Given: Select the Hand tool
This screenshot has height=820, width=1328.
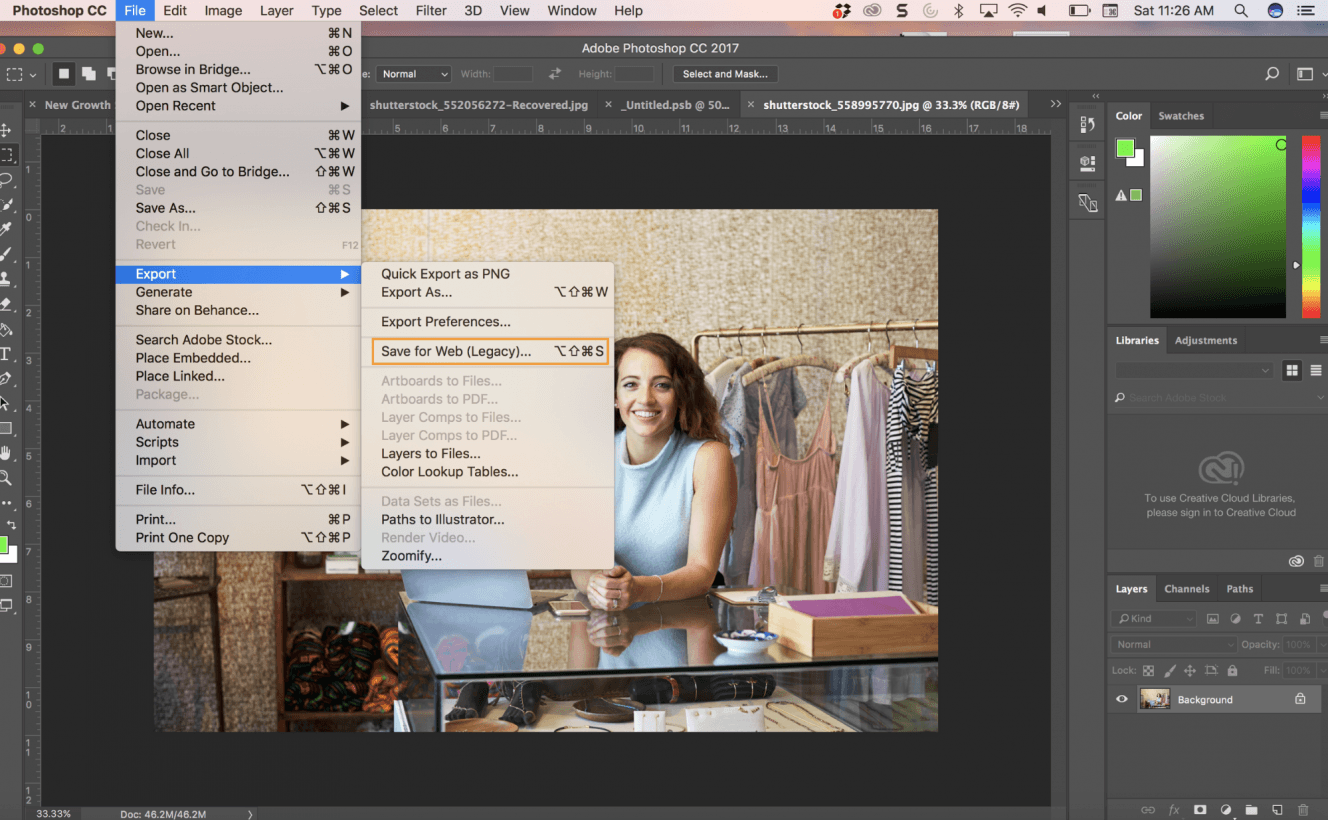Looking at the screenshot, I should coord(6,454).
